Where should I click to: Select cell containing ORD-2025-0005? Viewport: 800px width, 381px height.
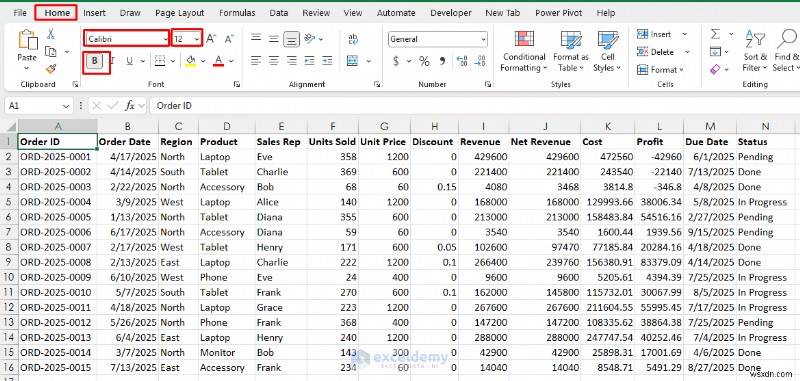click(58, 217)
